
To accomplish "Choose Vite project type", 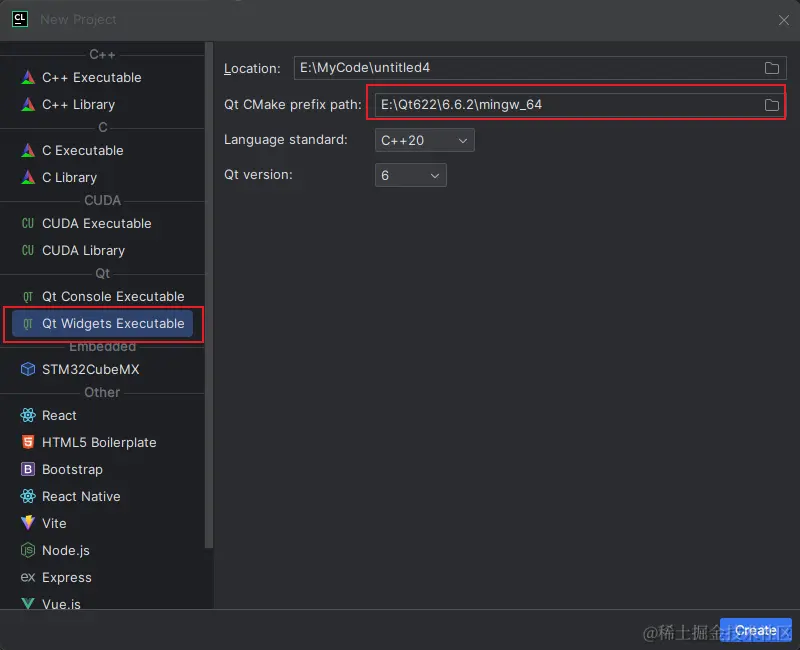I will [x=103, y=523].
